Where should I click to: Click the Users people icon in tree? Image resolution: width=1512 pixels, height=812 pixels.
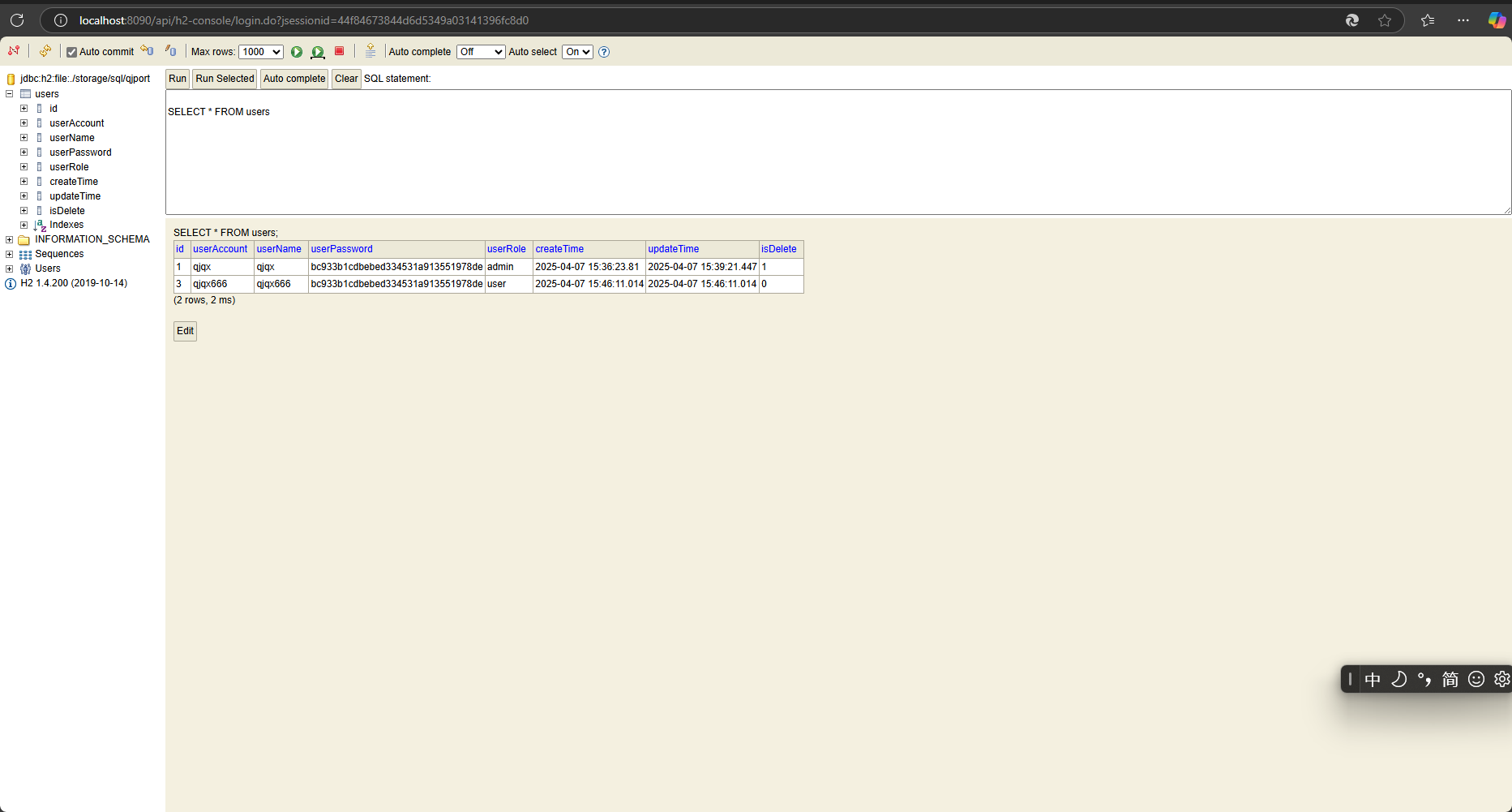pos(25,269)
